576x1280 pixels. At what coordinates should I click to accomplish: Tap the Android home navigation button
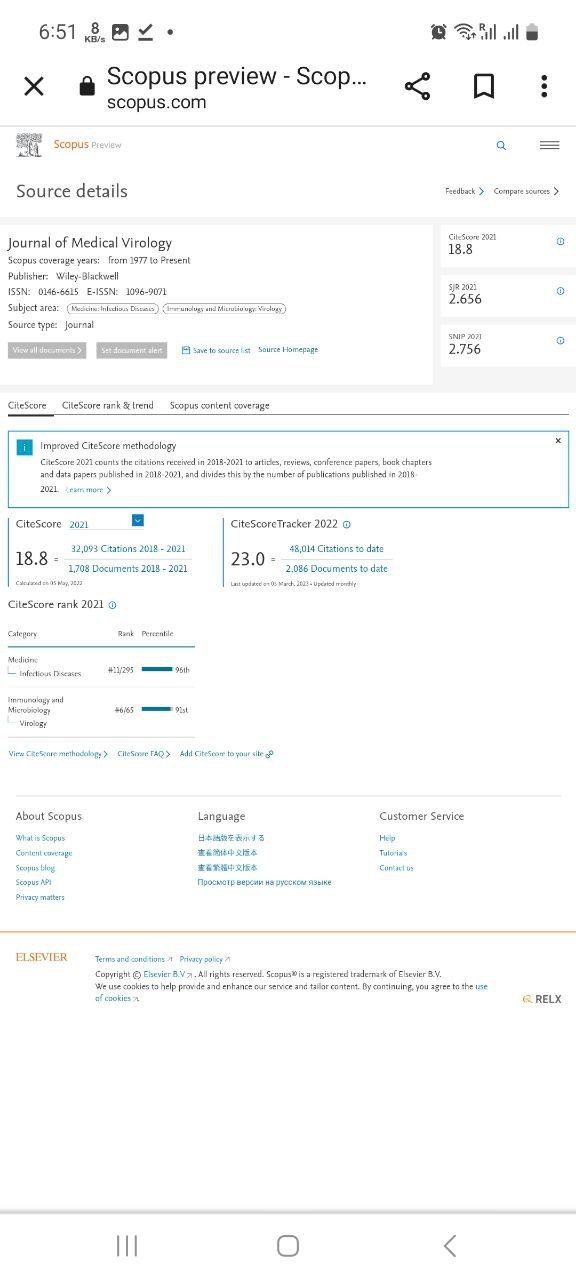tap(288, 1245)
